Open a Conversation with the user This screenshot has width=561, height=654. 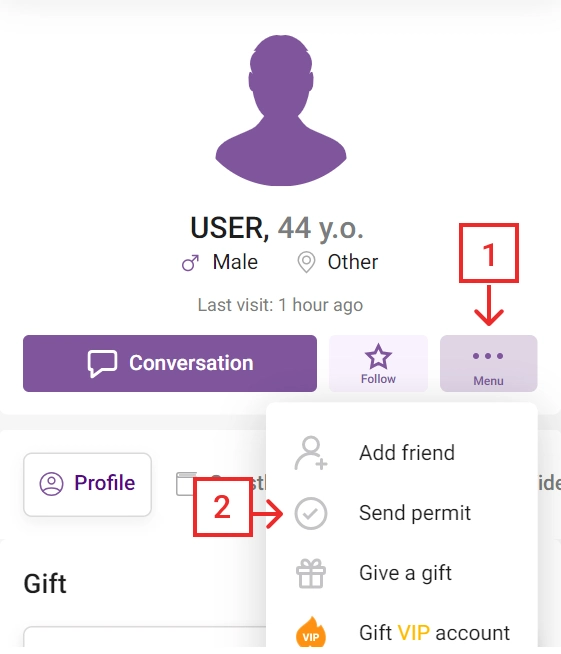[x=170, y=363]
